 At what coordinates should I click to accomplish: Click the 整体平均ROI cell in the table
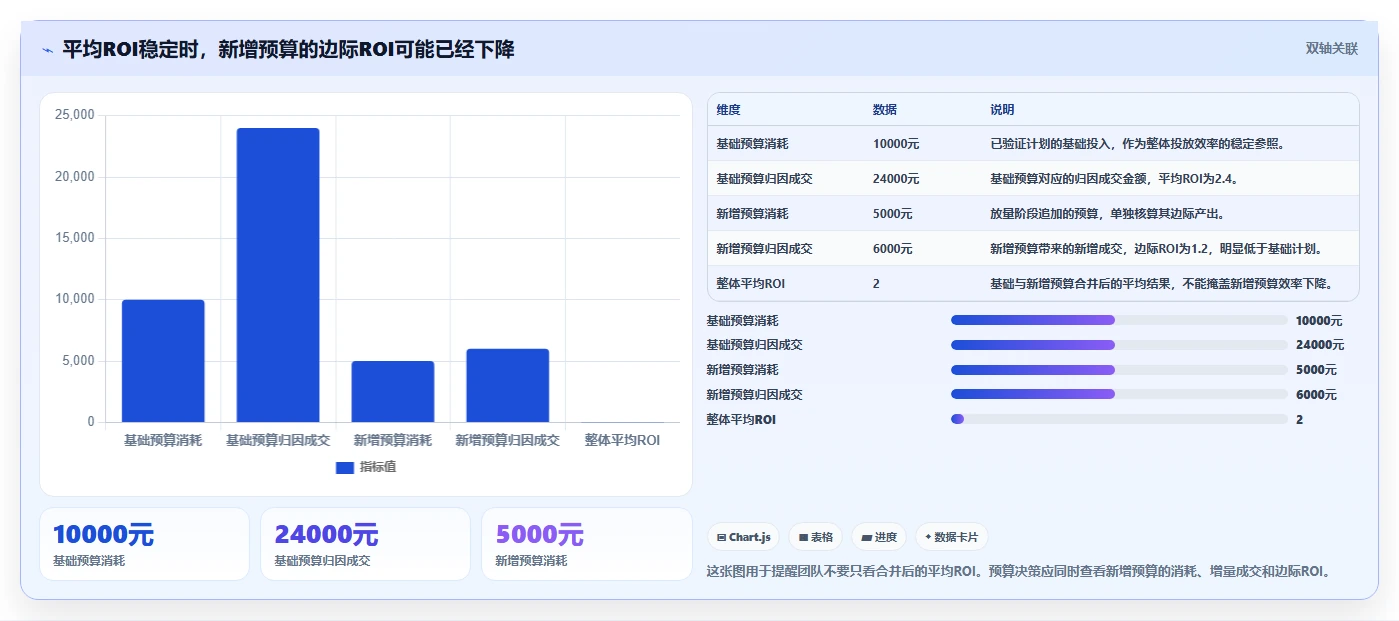click(751, 284)
